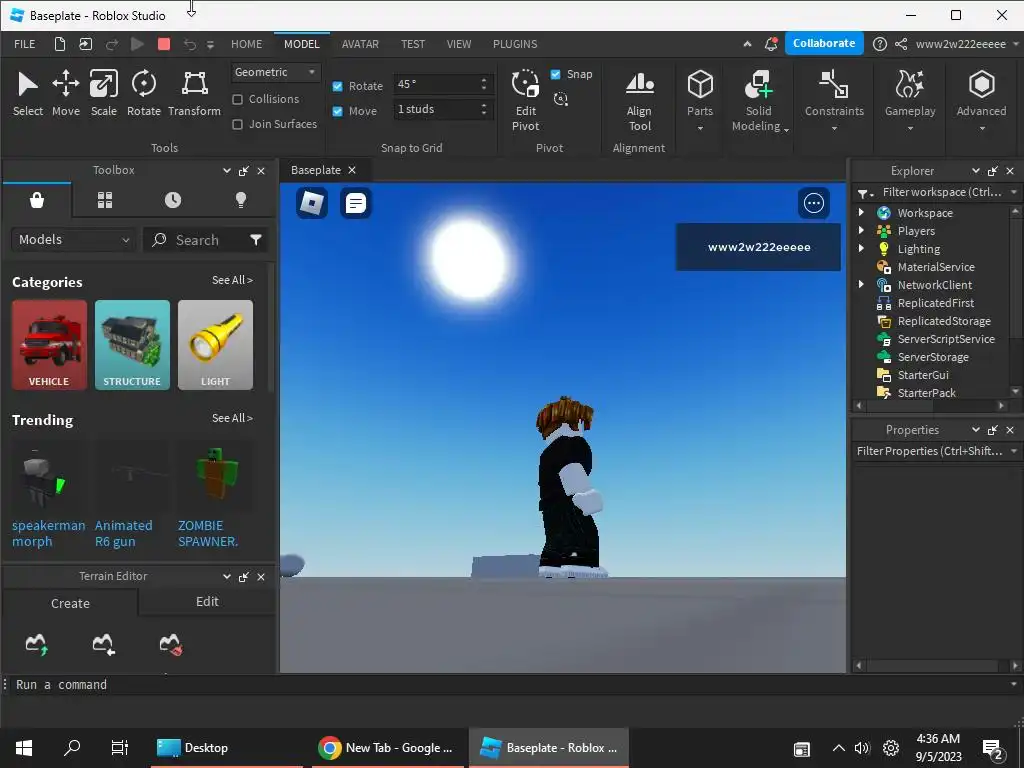Viewport: 1024px width, 768px height.
Task: Uncheck Rotate snap checkbox
Action: coord(338,86)
